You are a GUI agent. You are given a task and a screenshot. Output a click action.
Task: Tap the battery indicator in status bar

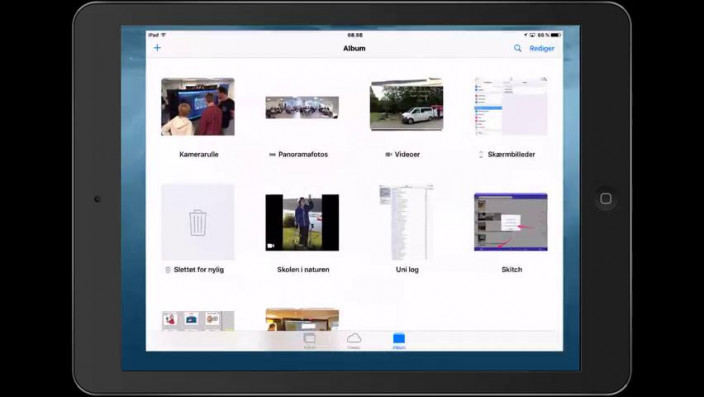point(556,35)
